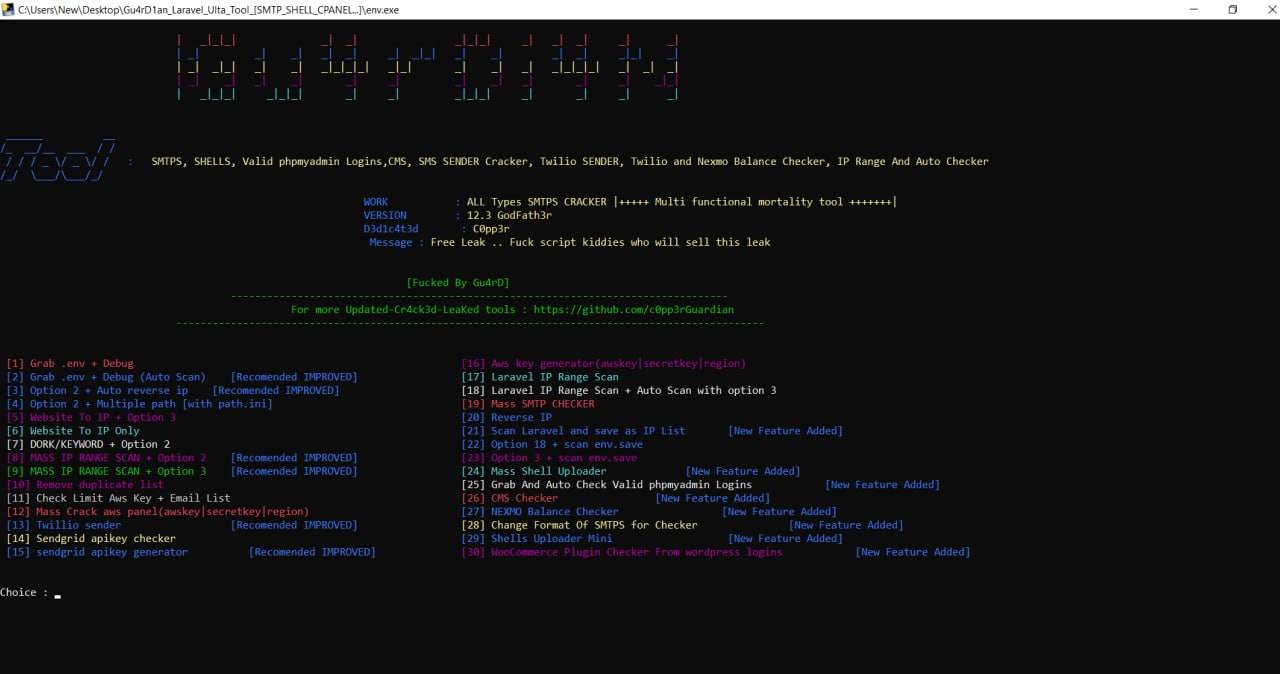1280x674 pixels.
Task: Click option [13] Twillio sender
Action: (x=64, y=525)
